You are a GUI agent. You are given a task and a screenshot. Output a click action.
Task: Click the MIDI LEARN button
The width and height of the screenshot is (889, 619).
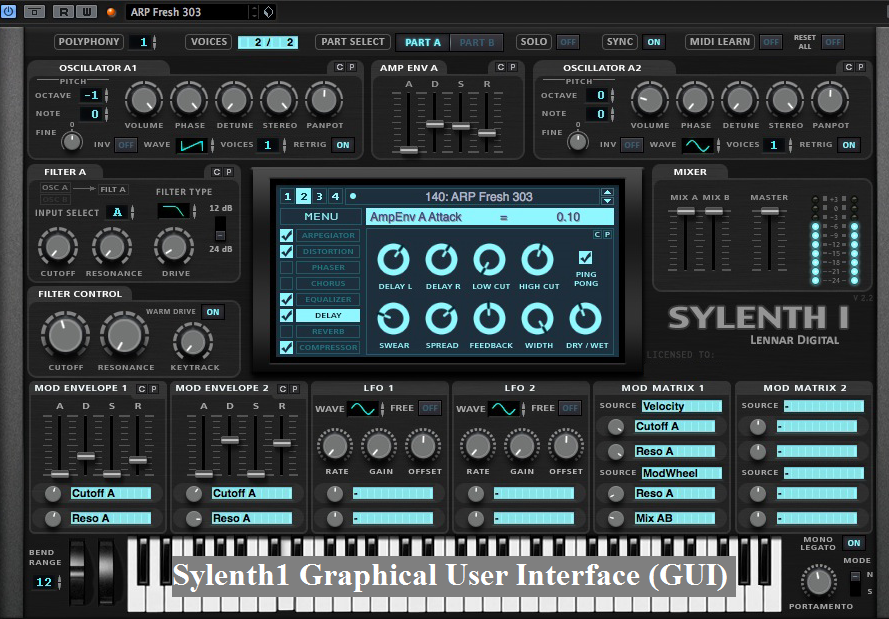click(719, 42)
